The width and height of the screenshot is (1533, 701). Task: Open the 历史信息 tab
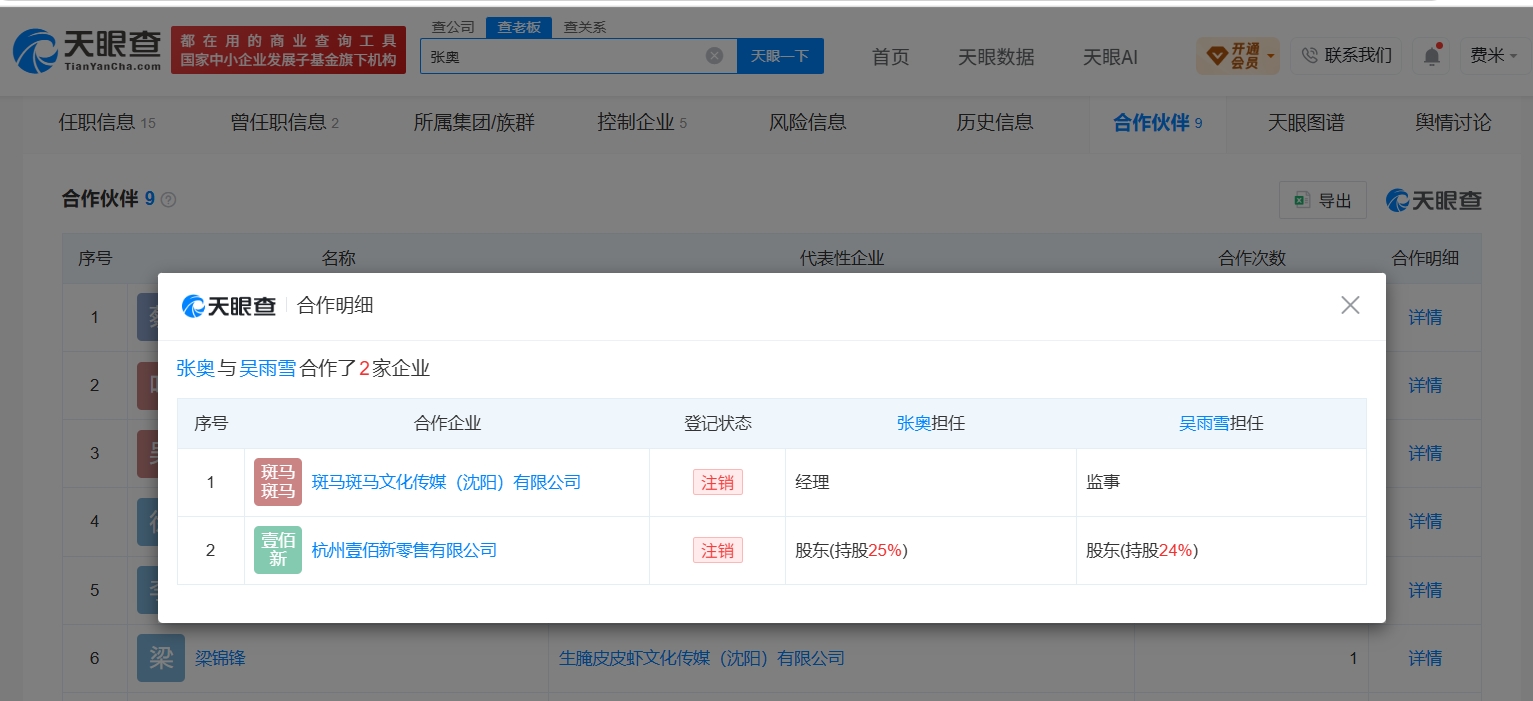coord(995,123)
